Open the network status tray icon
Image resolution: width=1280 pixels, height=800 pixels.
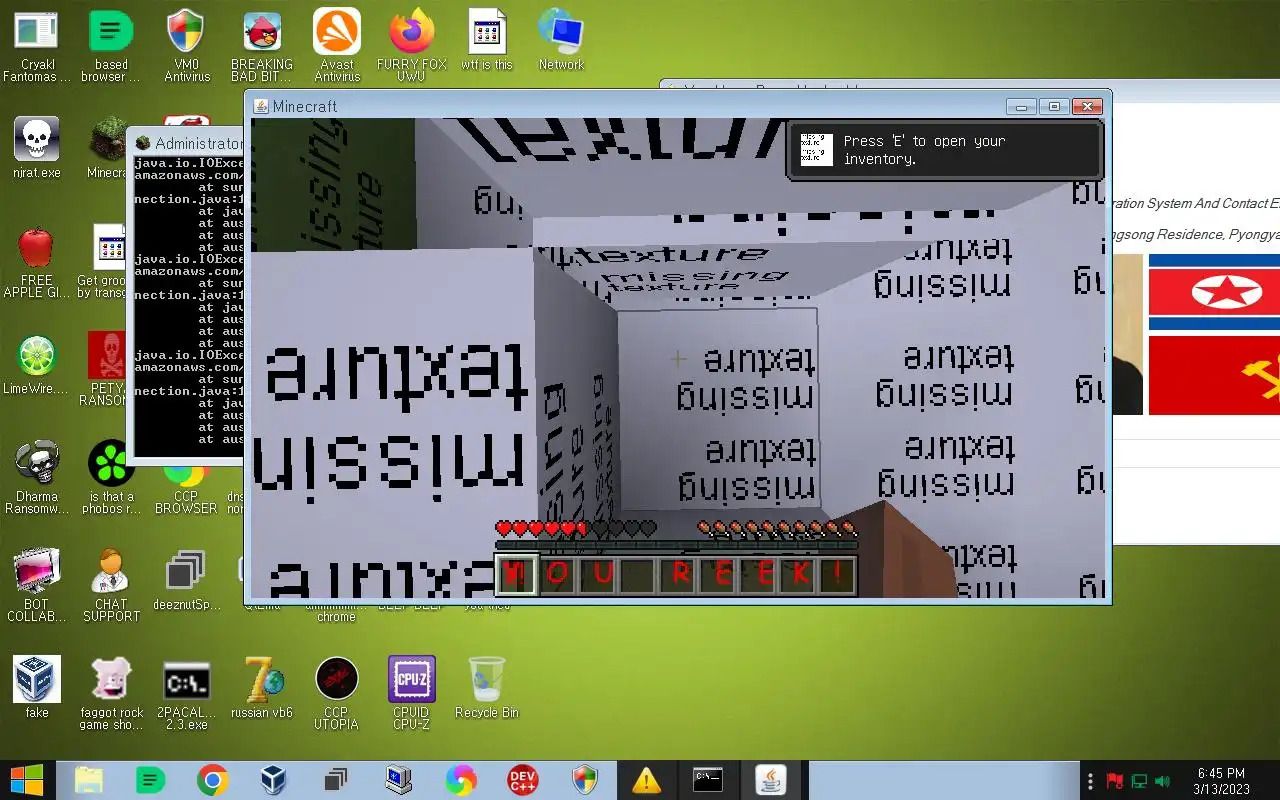1138,780
